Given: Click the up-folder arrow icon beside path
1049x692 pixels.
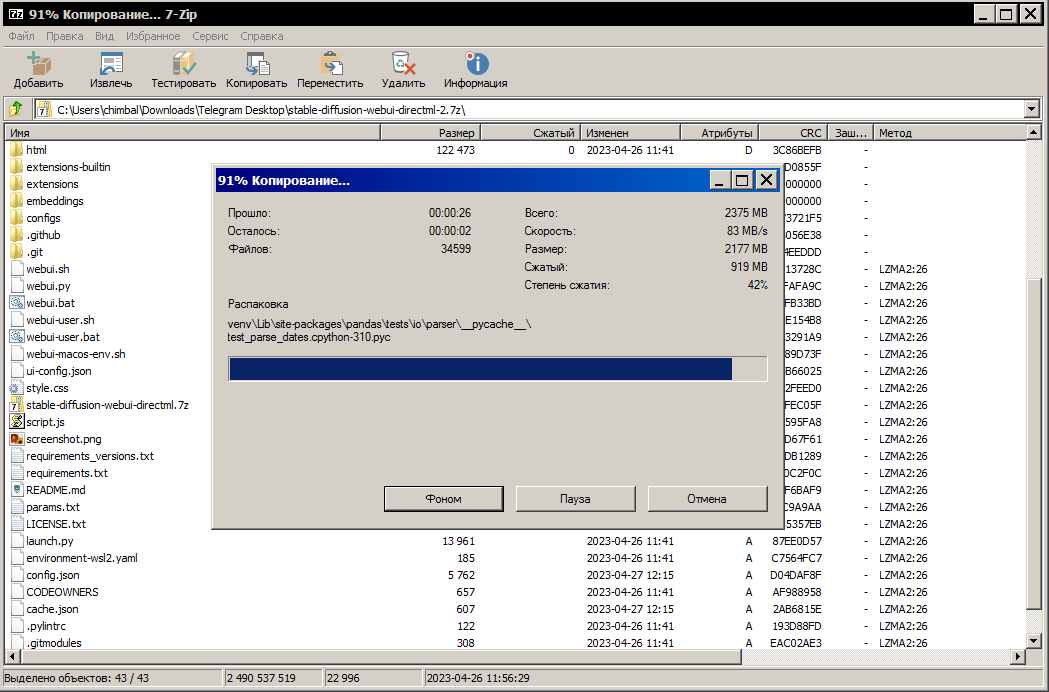Looking at the screenshot, I should click(x=16, y=108).
